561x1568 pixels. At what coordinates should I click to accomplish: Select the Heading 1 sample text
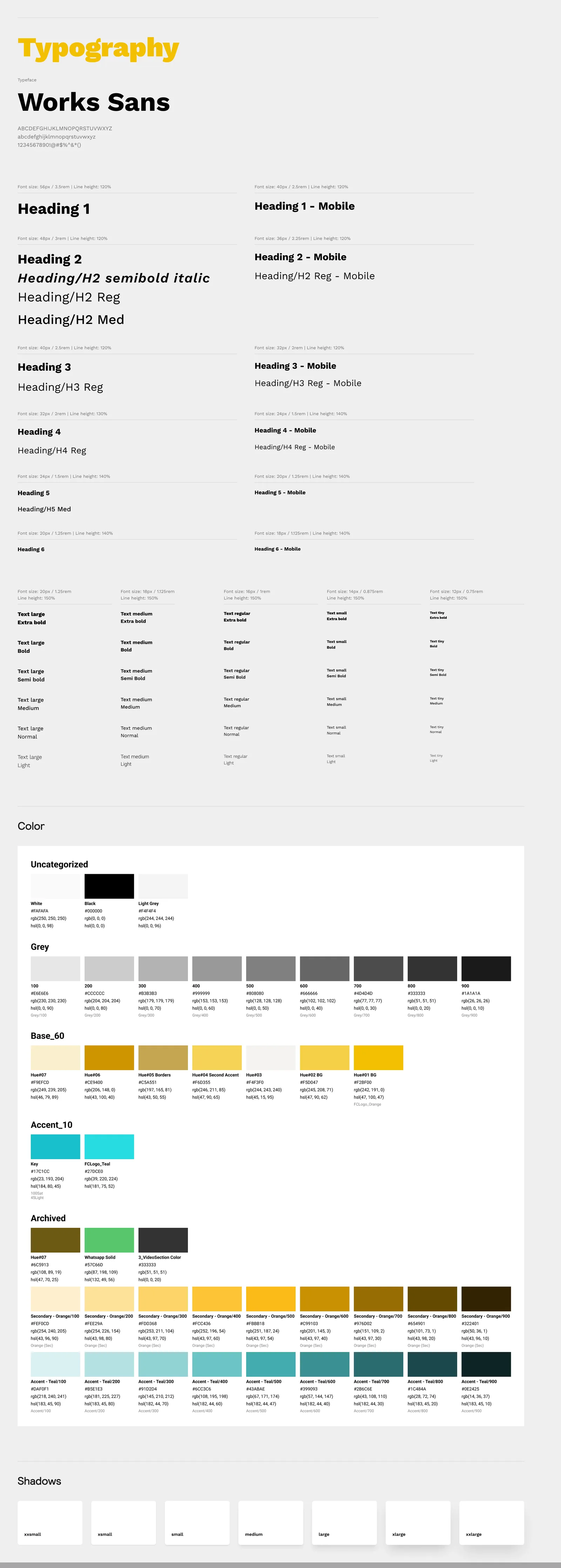54,209
